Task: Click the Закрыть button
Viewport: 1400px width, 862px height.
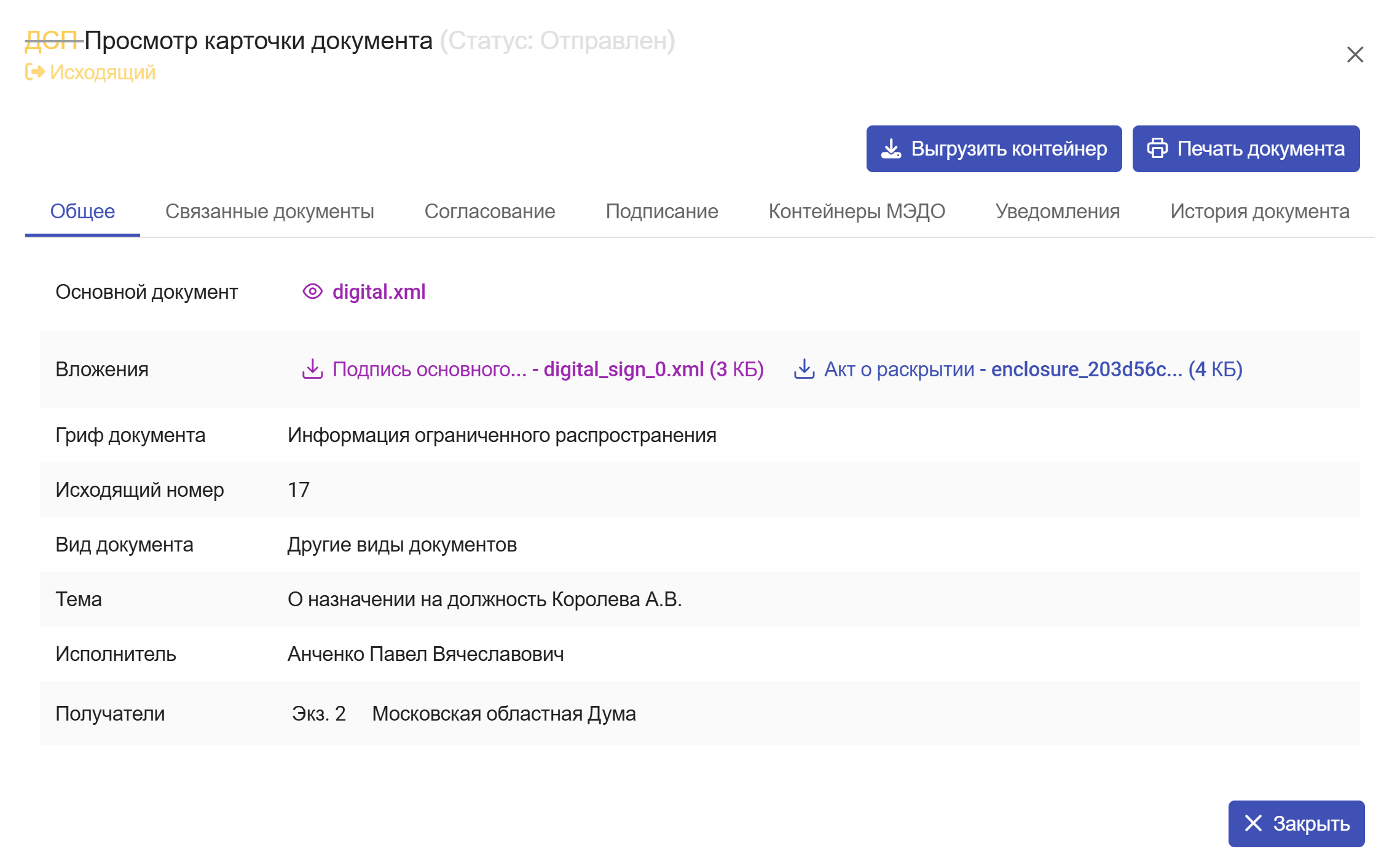Action: pos(1296,823)
